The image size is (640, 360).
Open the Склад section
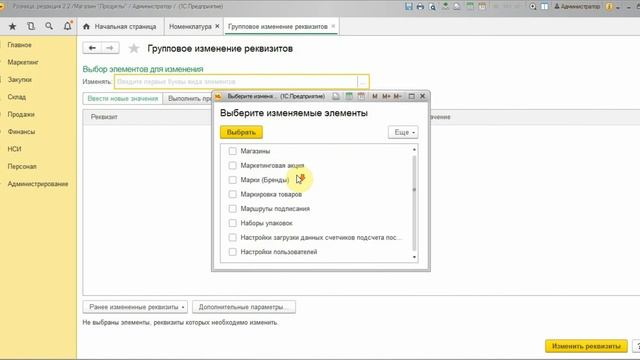pos(17,97)
